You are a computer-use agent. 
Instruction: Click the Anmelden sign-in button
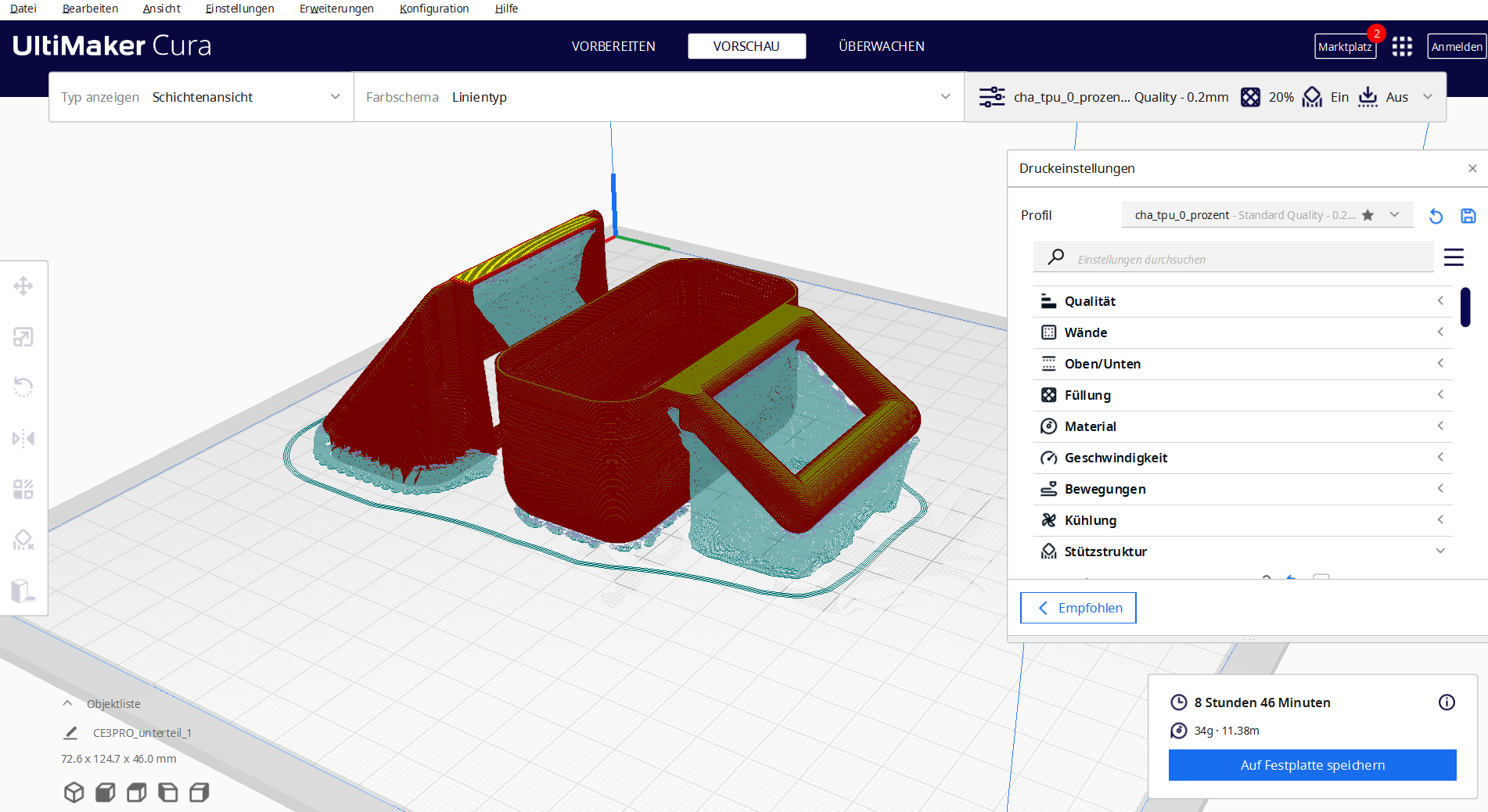coord(1457,47)
